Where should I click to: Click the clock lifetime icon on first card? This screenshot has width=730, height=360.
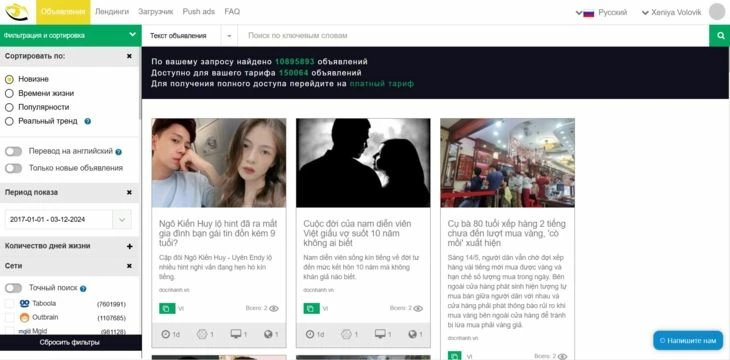pos(166,334)
